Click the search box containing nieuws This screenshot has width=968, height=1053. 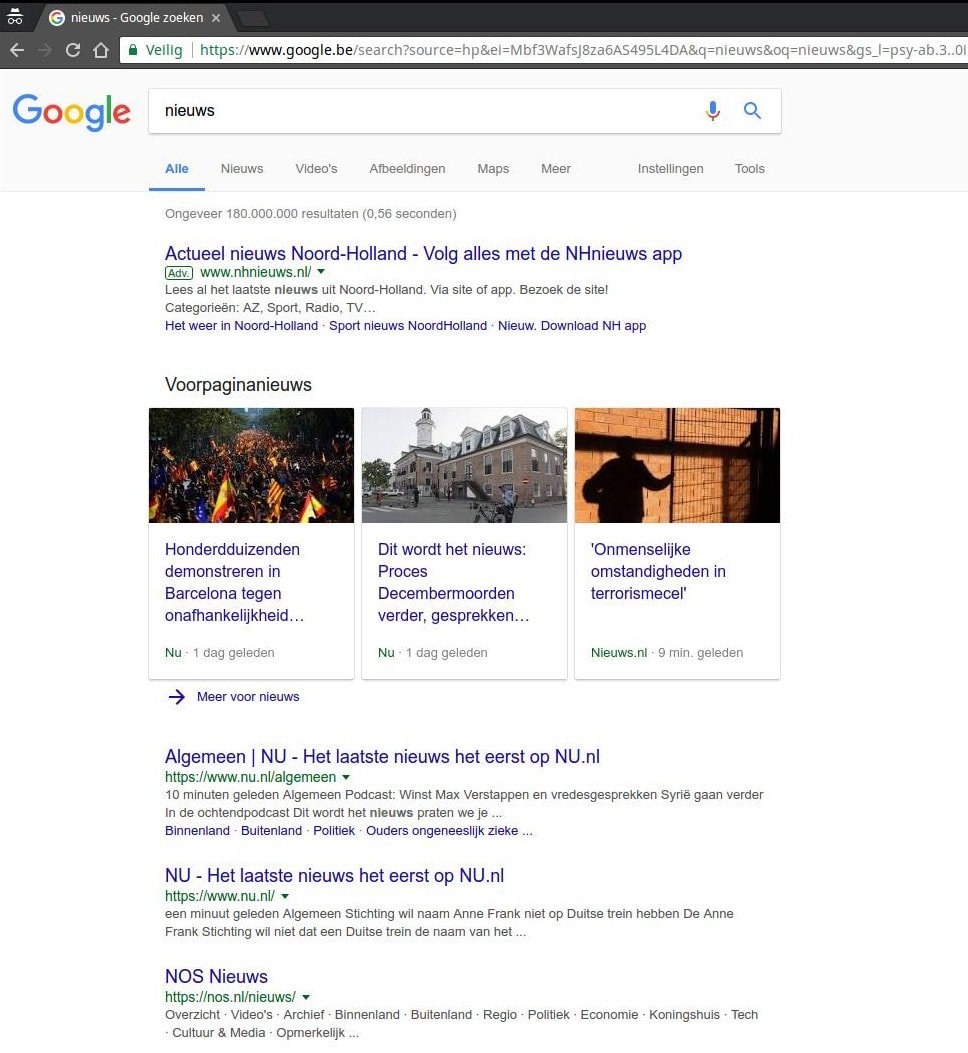pos(420,111)
